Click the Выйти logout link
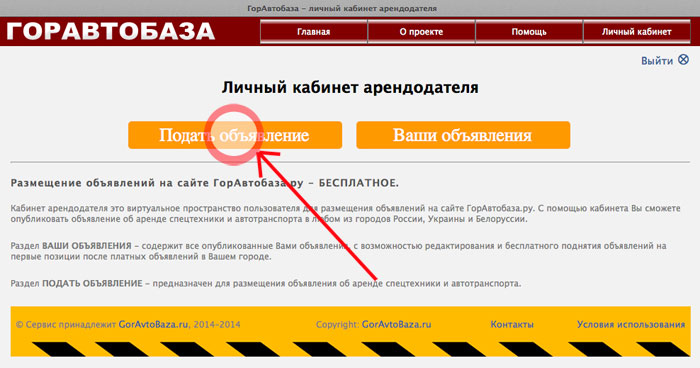The width and height of the screenshot is (700, 368). (657, 61)
